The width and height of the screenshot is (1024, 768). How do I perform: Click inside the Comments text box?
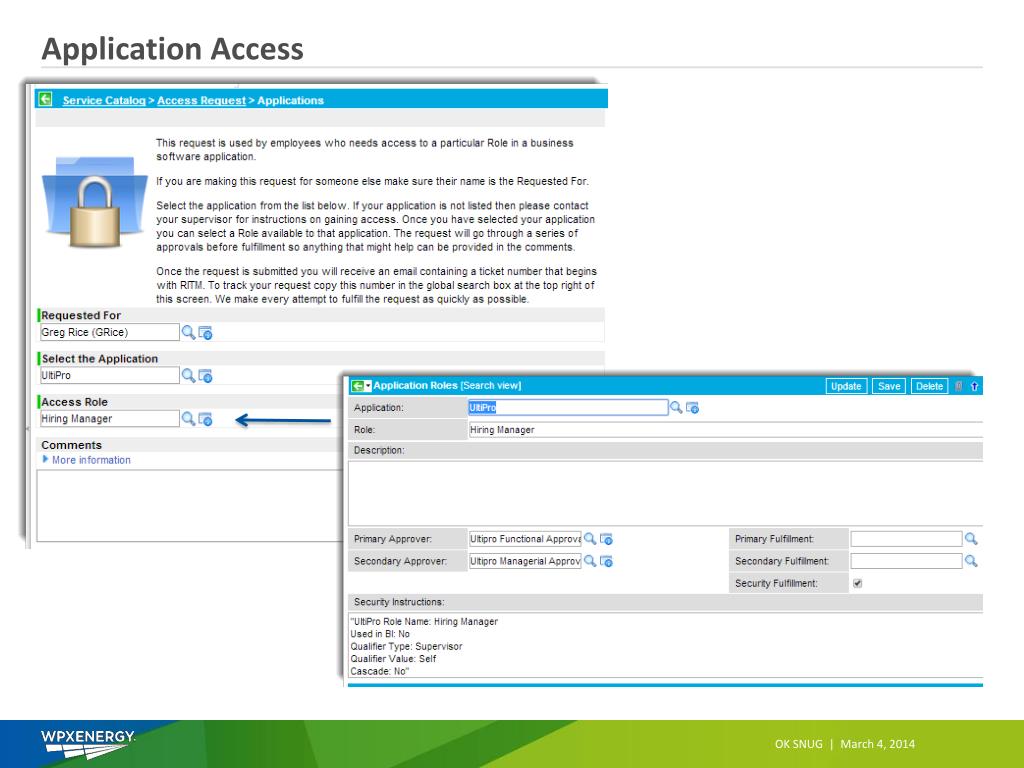coord(189,505)
